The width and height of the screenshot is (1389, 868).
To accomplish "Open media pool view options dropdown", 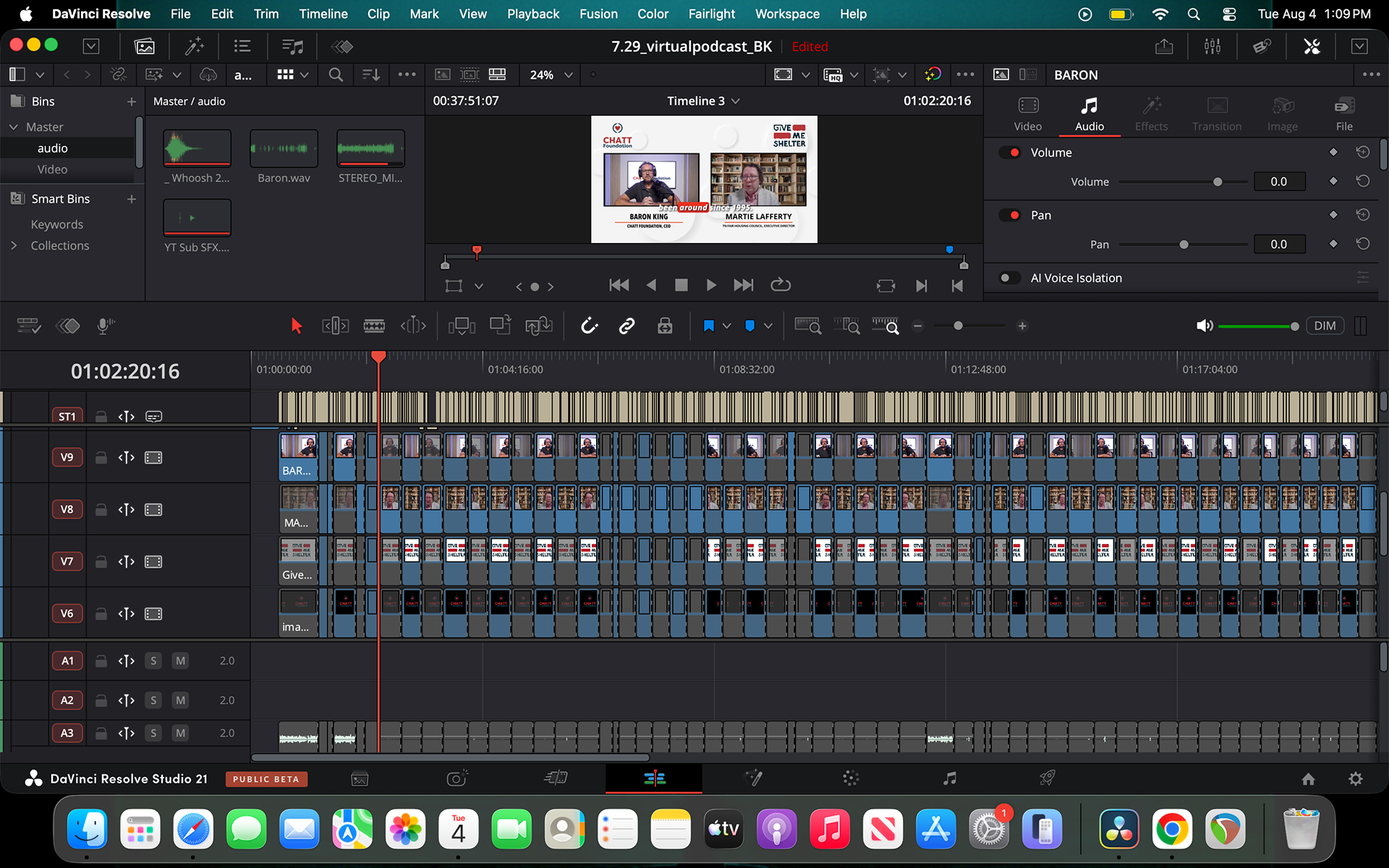I will 293,75.
